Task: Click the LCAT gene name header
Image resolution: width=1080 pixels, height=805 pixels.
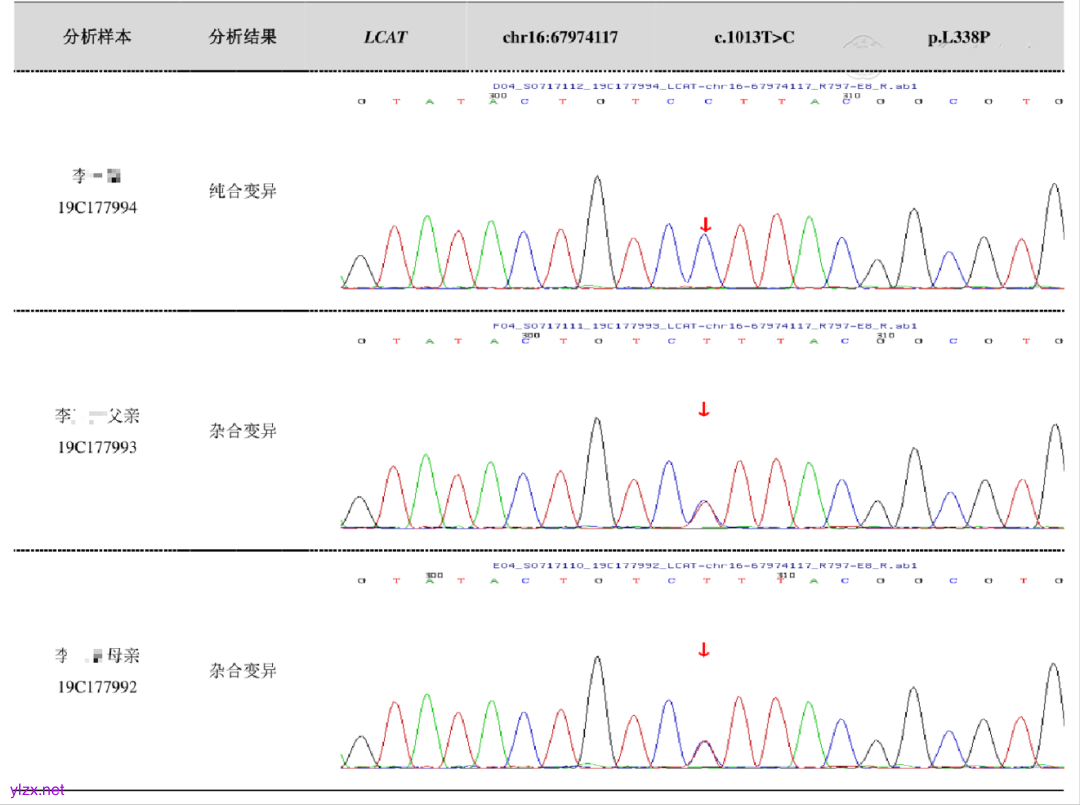Action: click(x=385, y=37)
